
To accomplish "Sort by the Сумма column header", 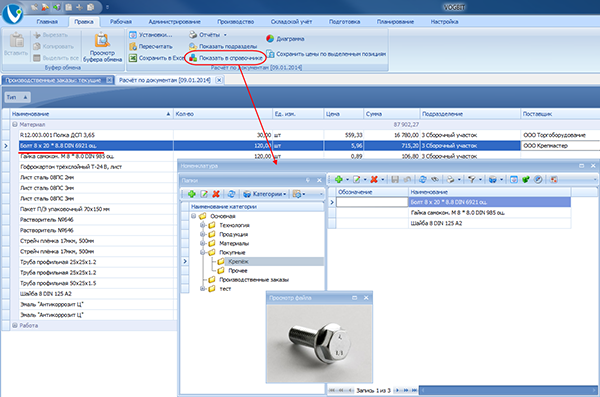I will click(391, 114).
